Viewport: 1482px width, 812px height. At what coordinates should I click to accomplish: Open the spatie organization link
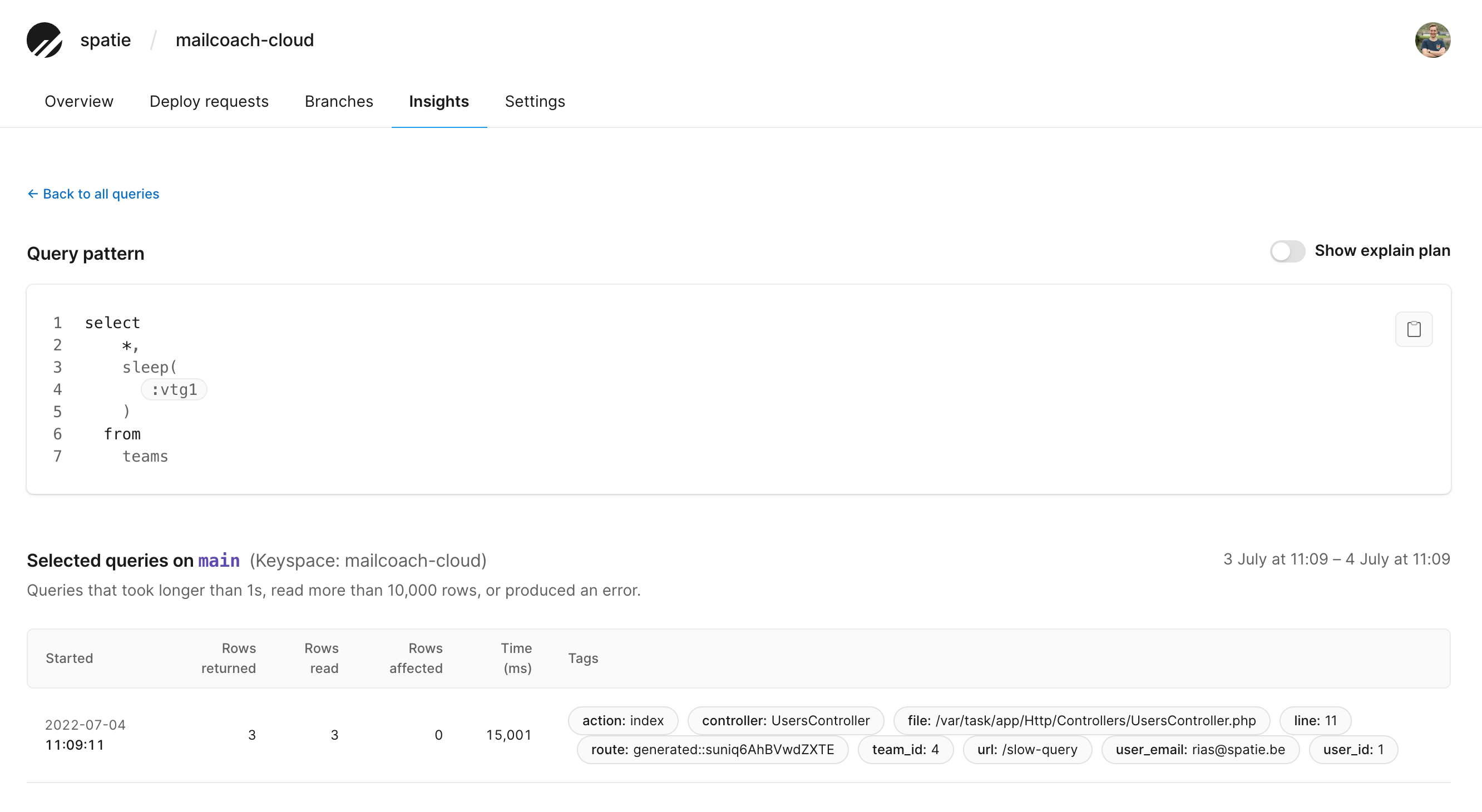point(105,39)
